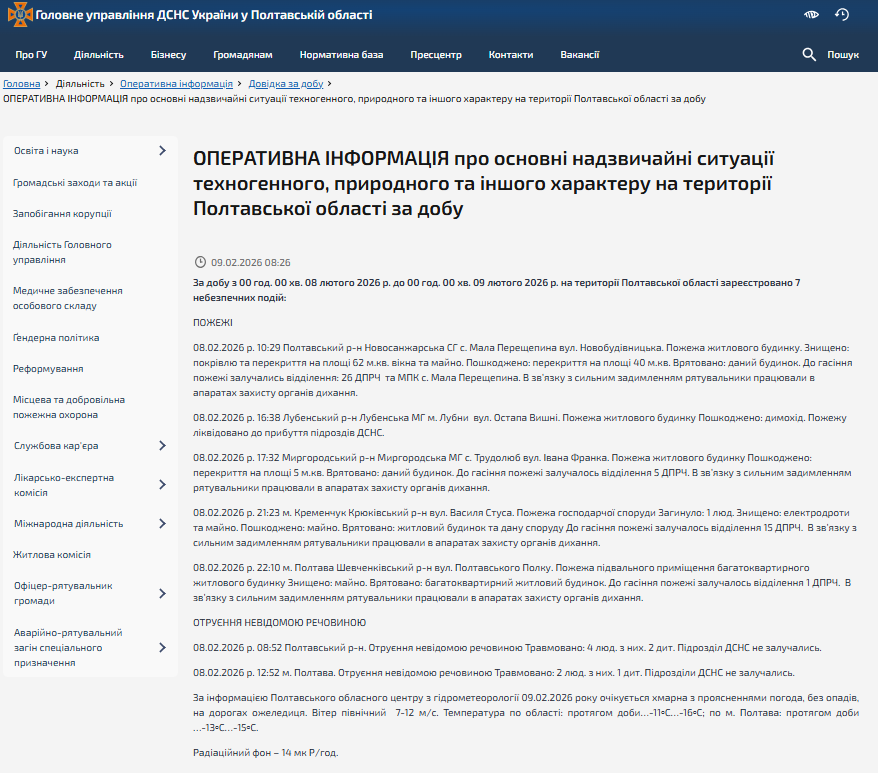Select Гендерна політика in sidebar
Image resolution: width=878 pixels, height=773 pixels.
[56, 338]
